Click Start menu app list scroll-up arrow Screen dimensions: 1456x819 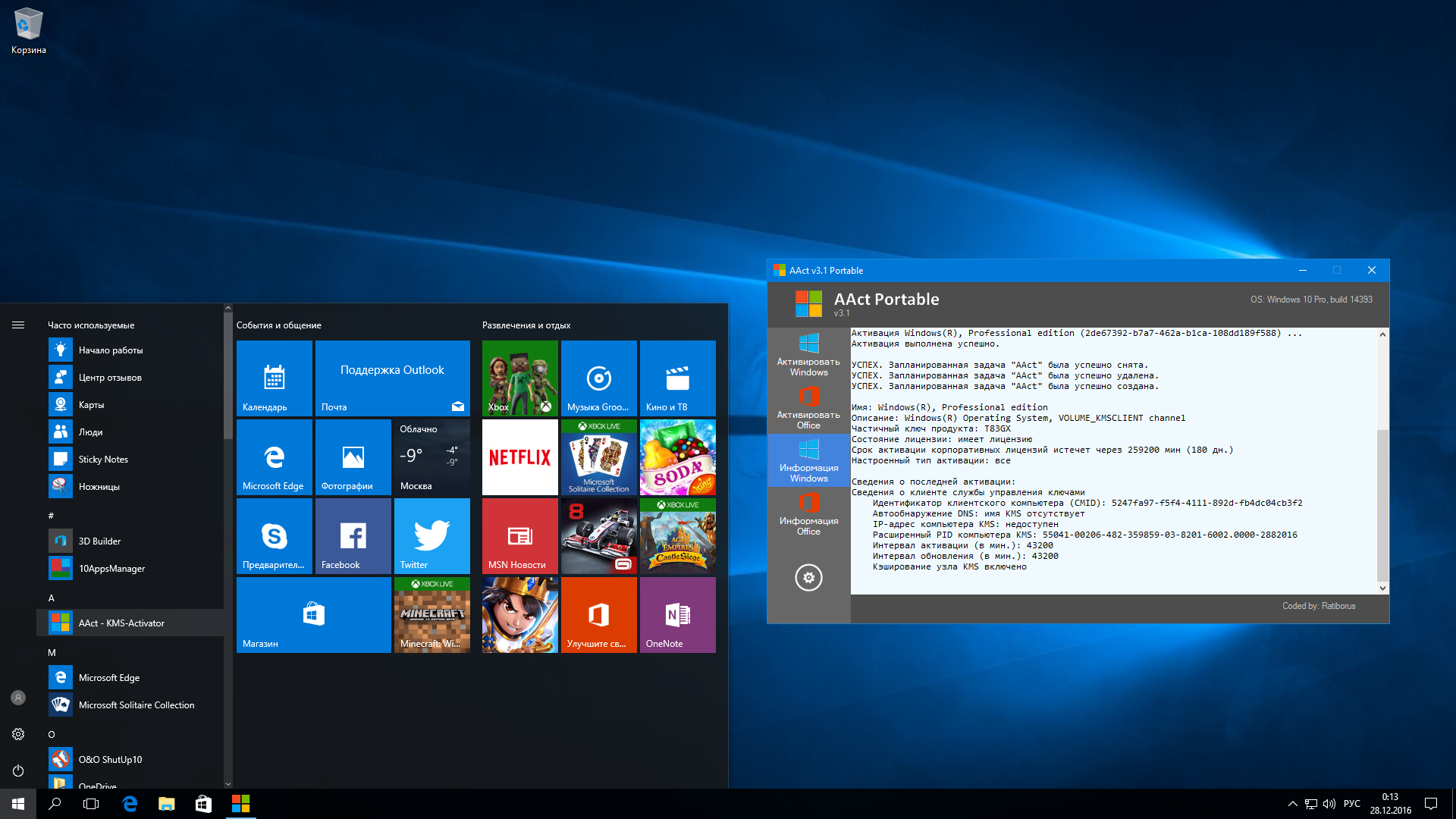(227, 309)
